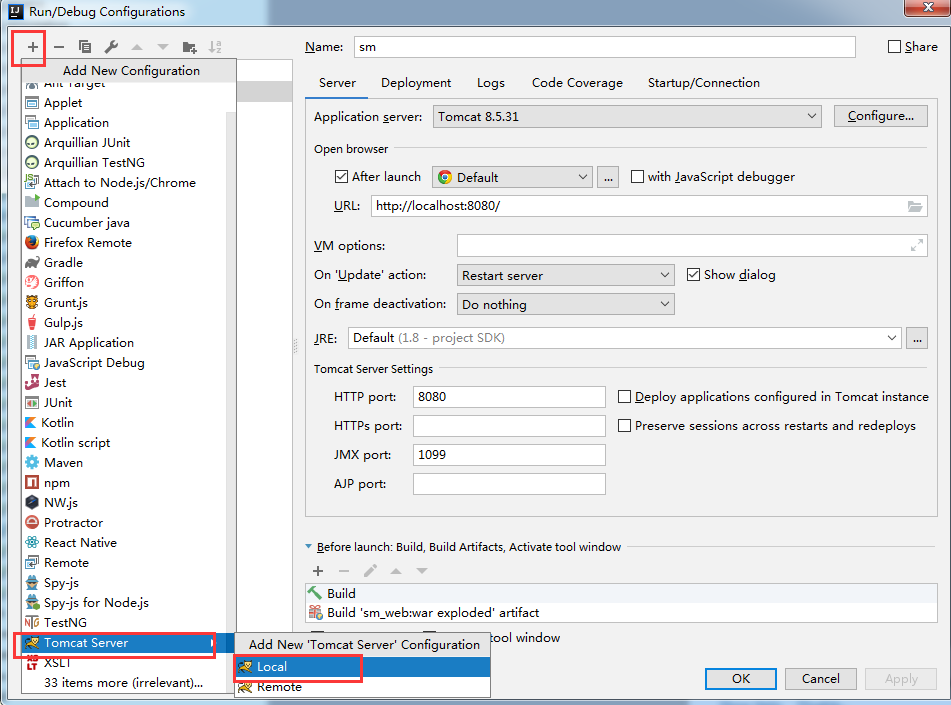Enable with JavaScript debugger checkbox

637,177
